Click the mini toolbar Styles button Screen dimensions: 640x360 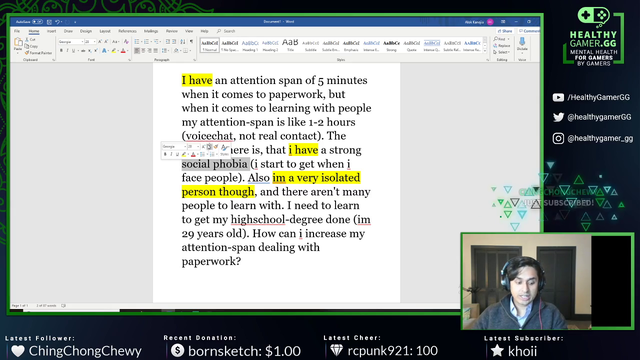tap(225, 150)
